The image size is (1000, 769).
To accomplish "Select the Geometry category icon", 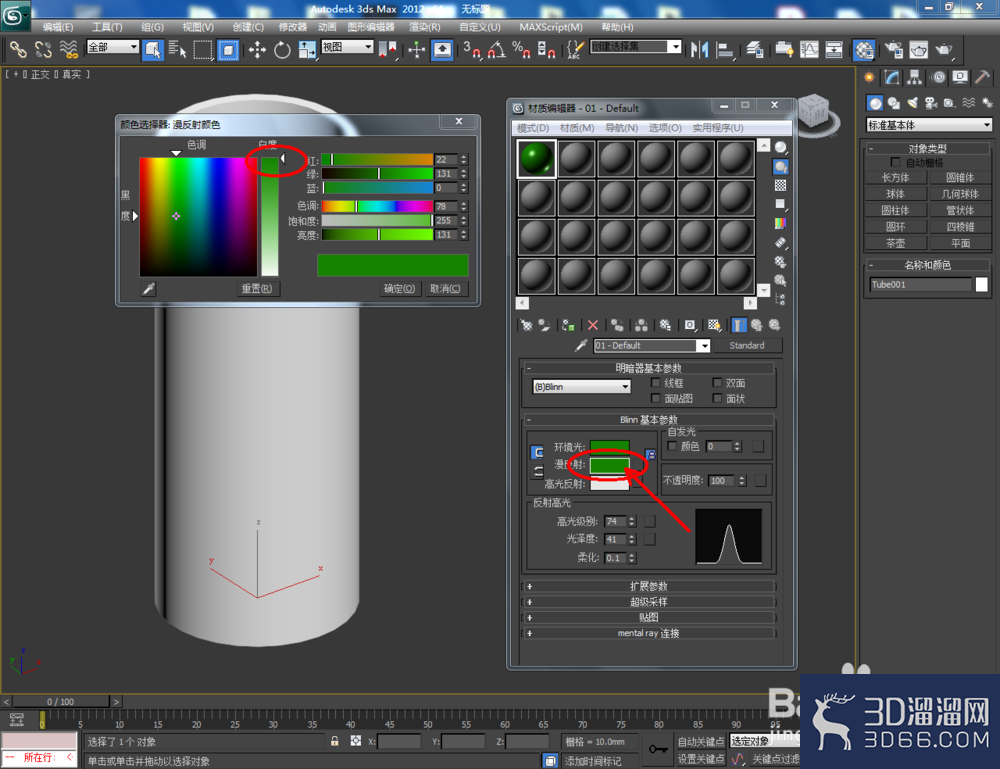I will point(875,103).
